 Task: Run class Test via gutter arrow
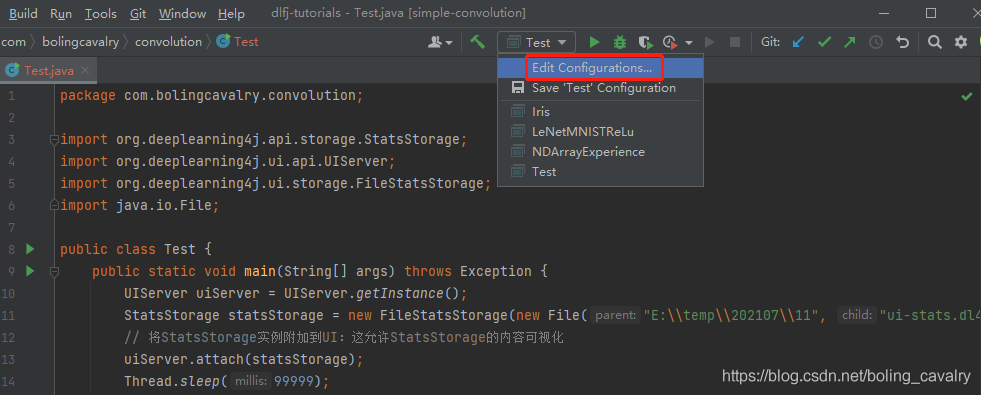[29, 249]
